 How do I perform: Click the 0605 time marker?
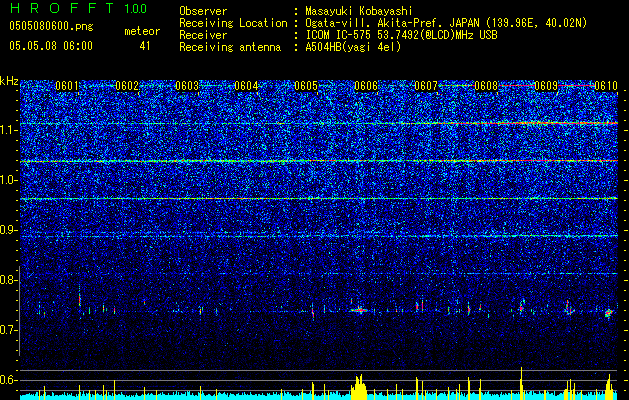tap(306, 86)
